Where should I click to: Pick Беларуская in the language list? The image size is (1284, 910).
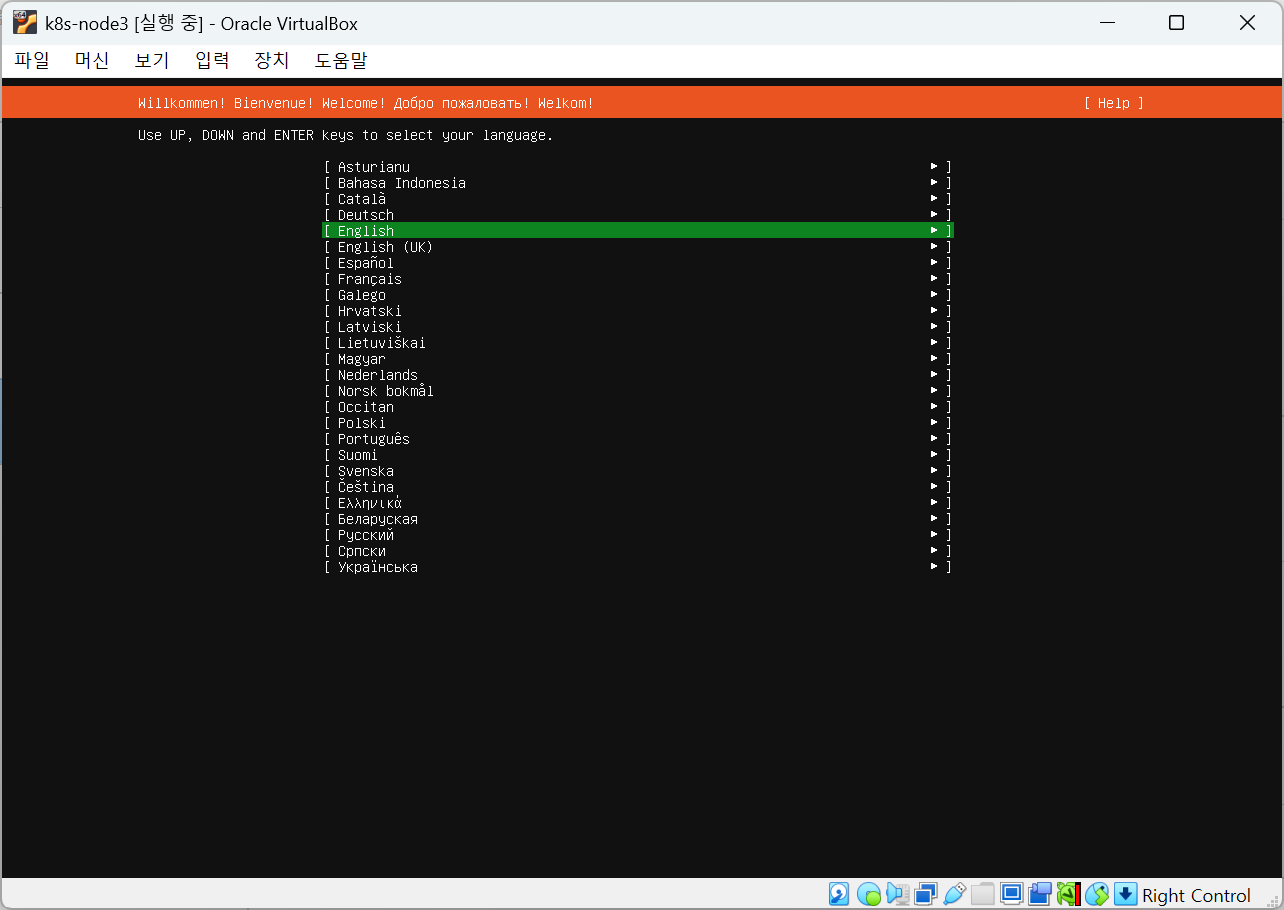[638, 519]
